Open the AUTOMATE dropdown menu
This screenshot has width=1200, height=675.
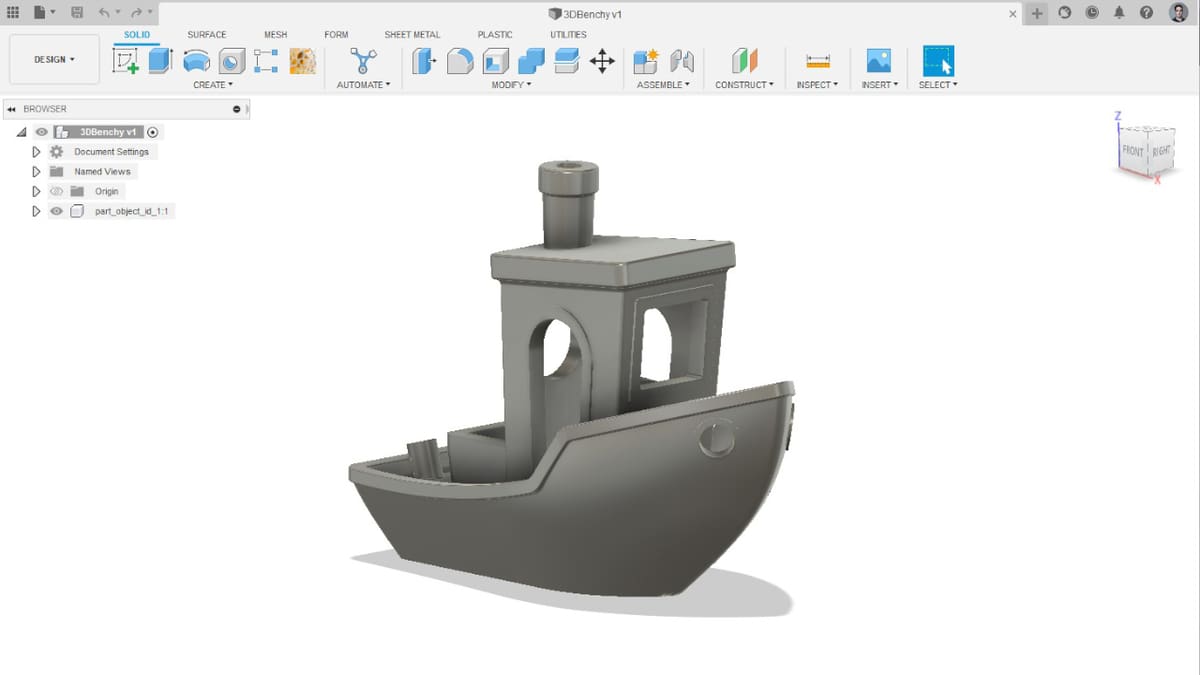[363, 85]
